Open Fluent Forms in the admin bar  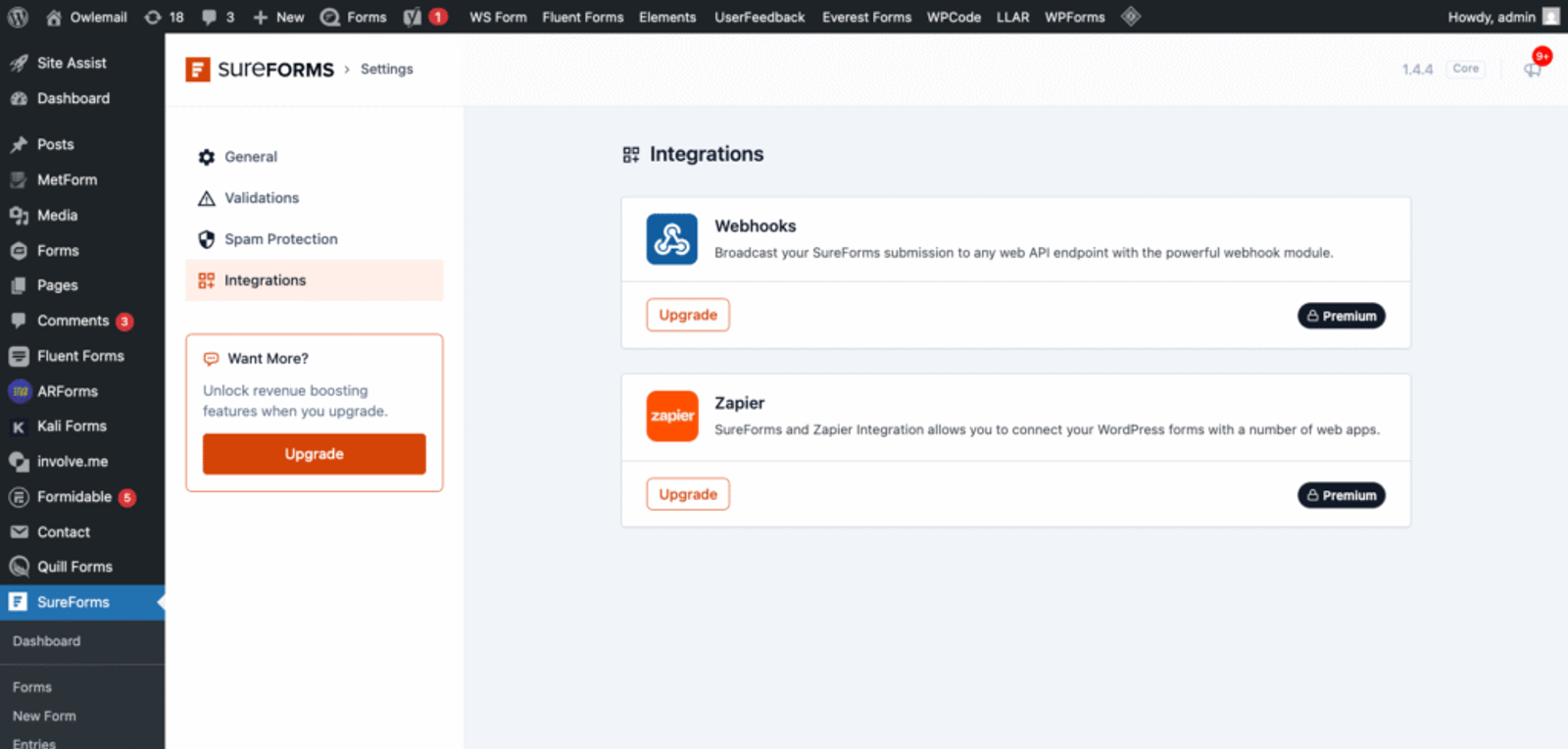[582, 17]
